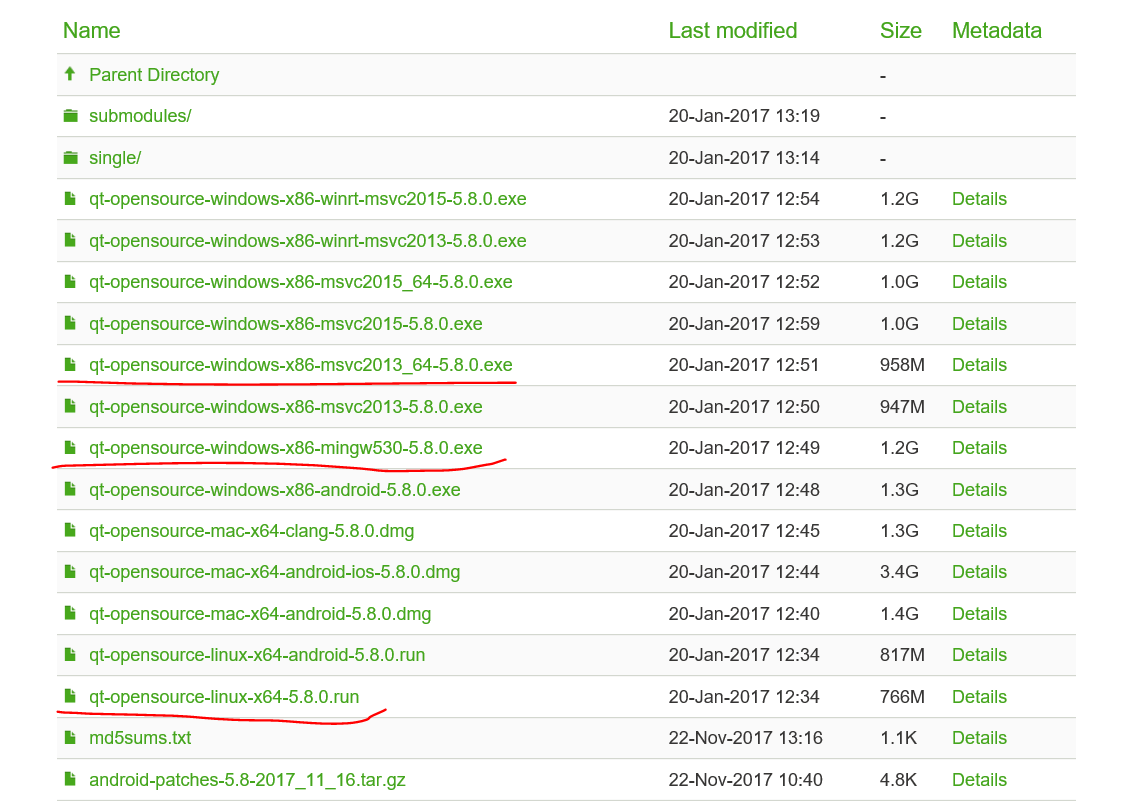Download qt-opensource-windows-x86-msvc2013_64-5.8.0.exe
1125x808 pixels.
301,365
